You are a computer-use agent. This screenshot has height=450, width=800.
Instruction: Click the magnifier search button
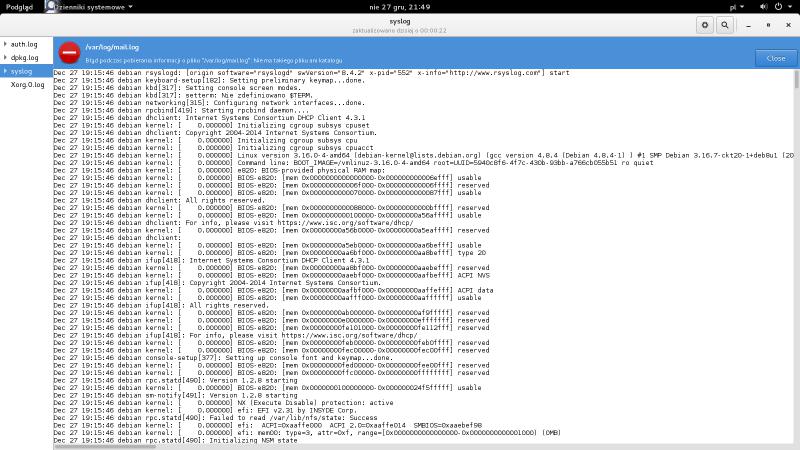[x=726, y=24]
